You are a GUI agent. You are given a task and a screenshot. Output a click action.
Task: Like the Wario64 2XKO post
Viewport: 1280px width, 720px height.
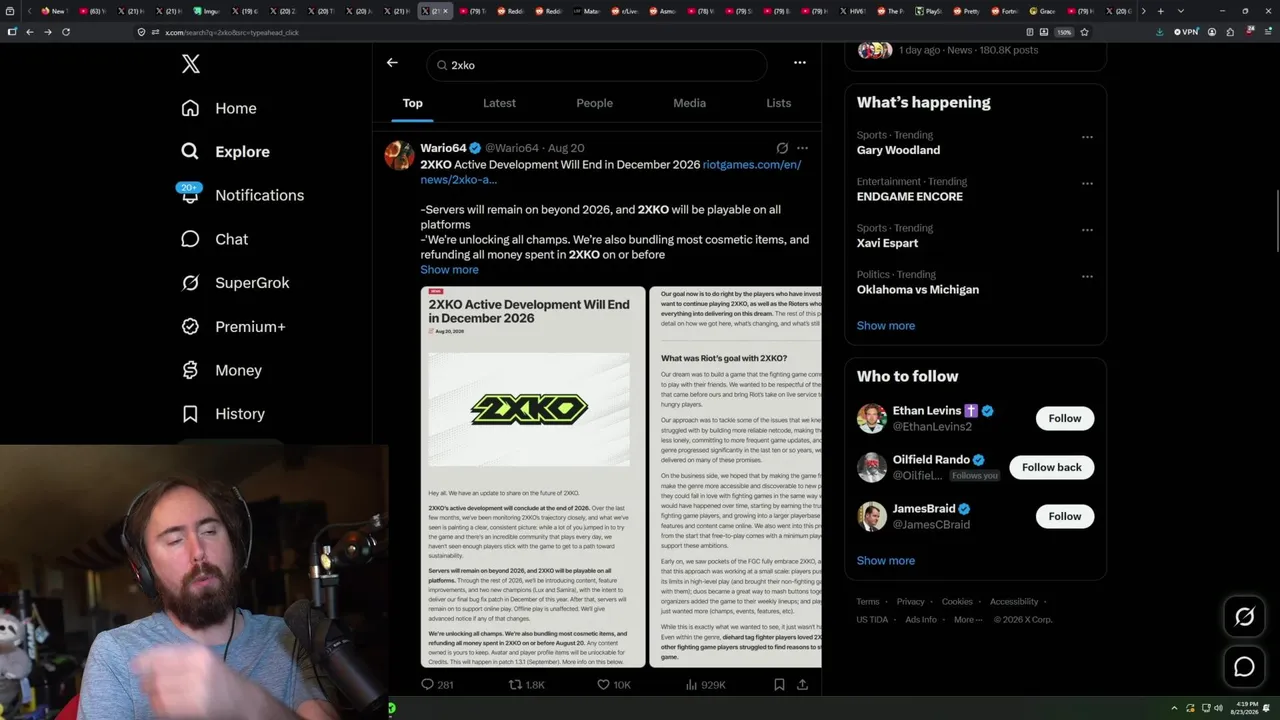point(613,685)
